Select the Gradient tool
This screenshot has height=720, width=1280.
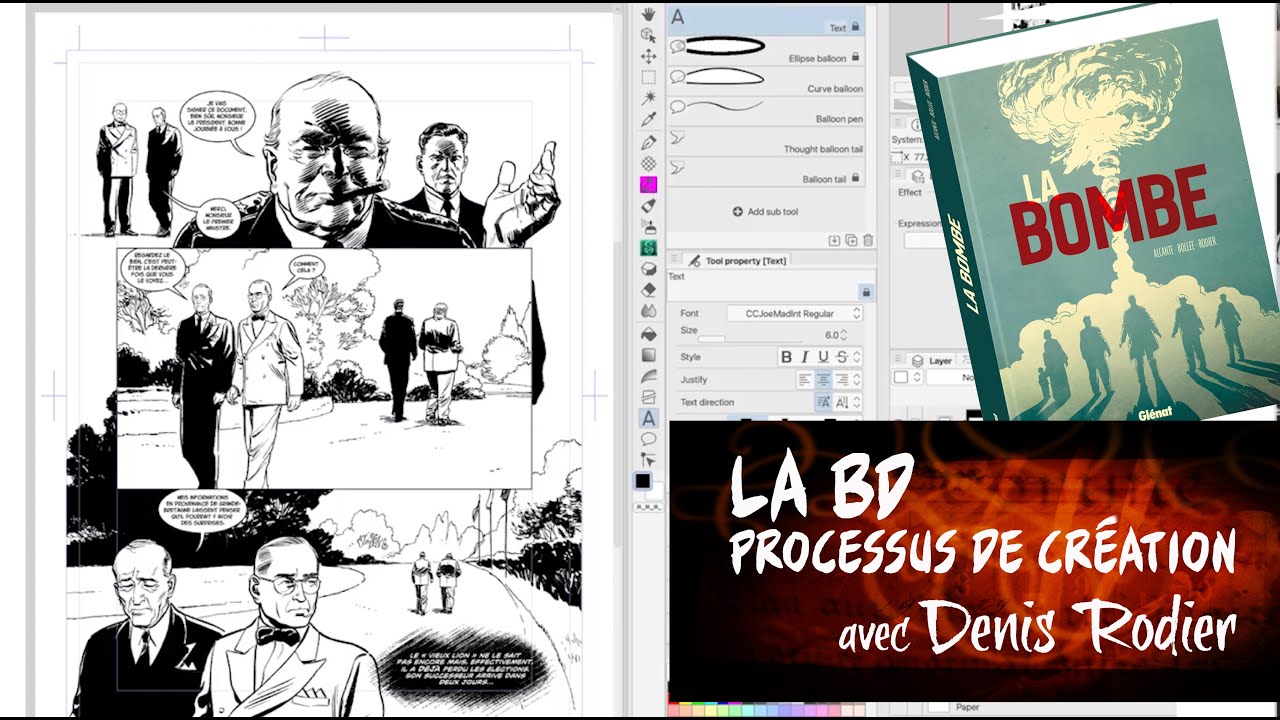pos(648,354)
